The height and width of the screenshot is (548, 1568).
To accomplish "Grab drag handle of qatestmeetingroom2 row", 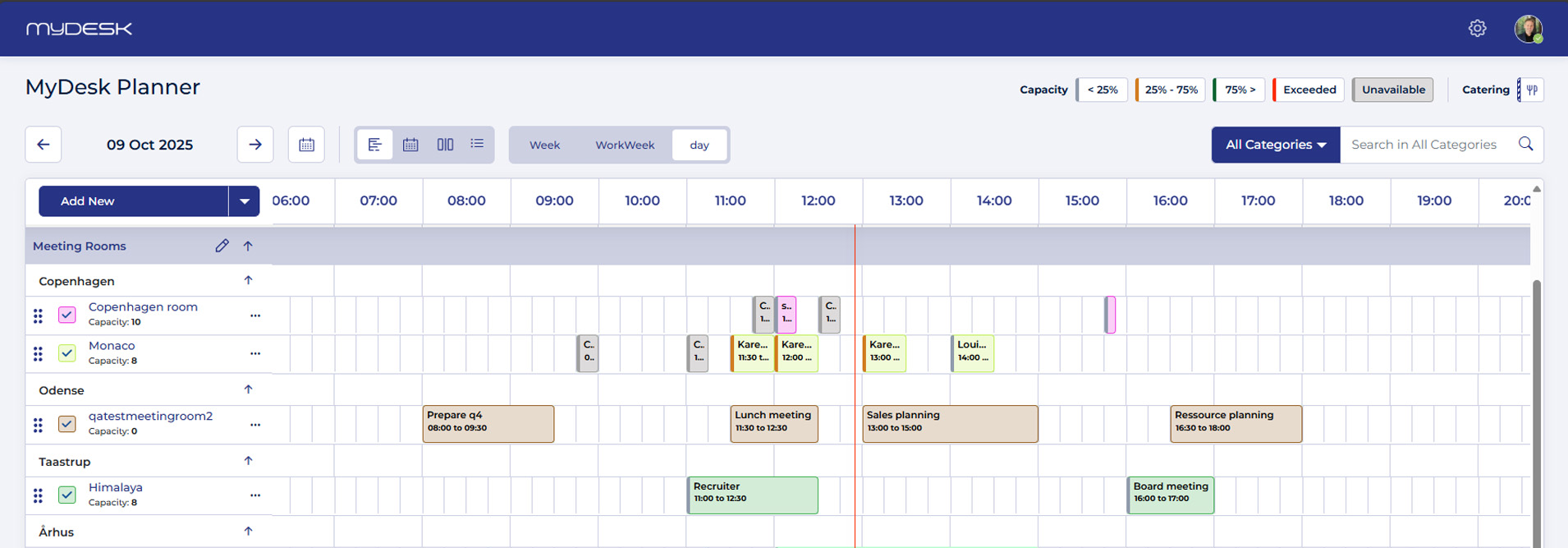I will pyautogui.click(x=38, y=425).
